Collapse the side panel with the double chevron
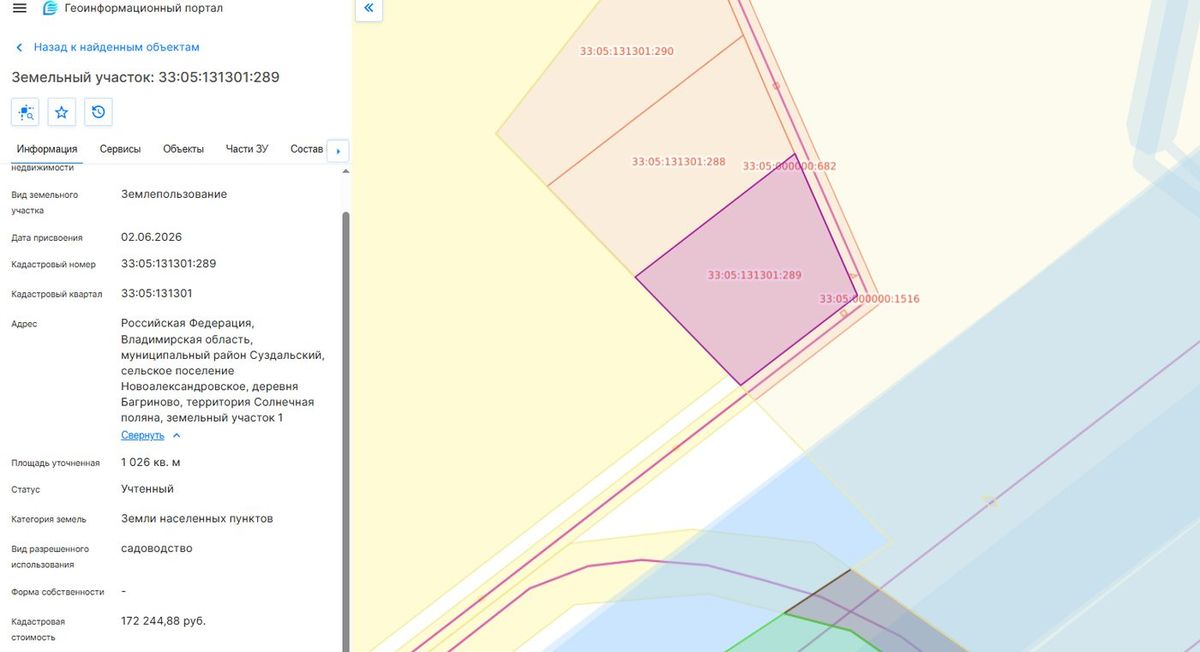Viewport: 1200px width, 652px height. pyautogui.click(x=368, y=8)
